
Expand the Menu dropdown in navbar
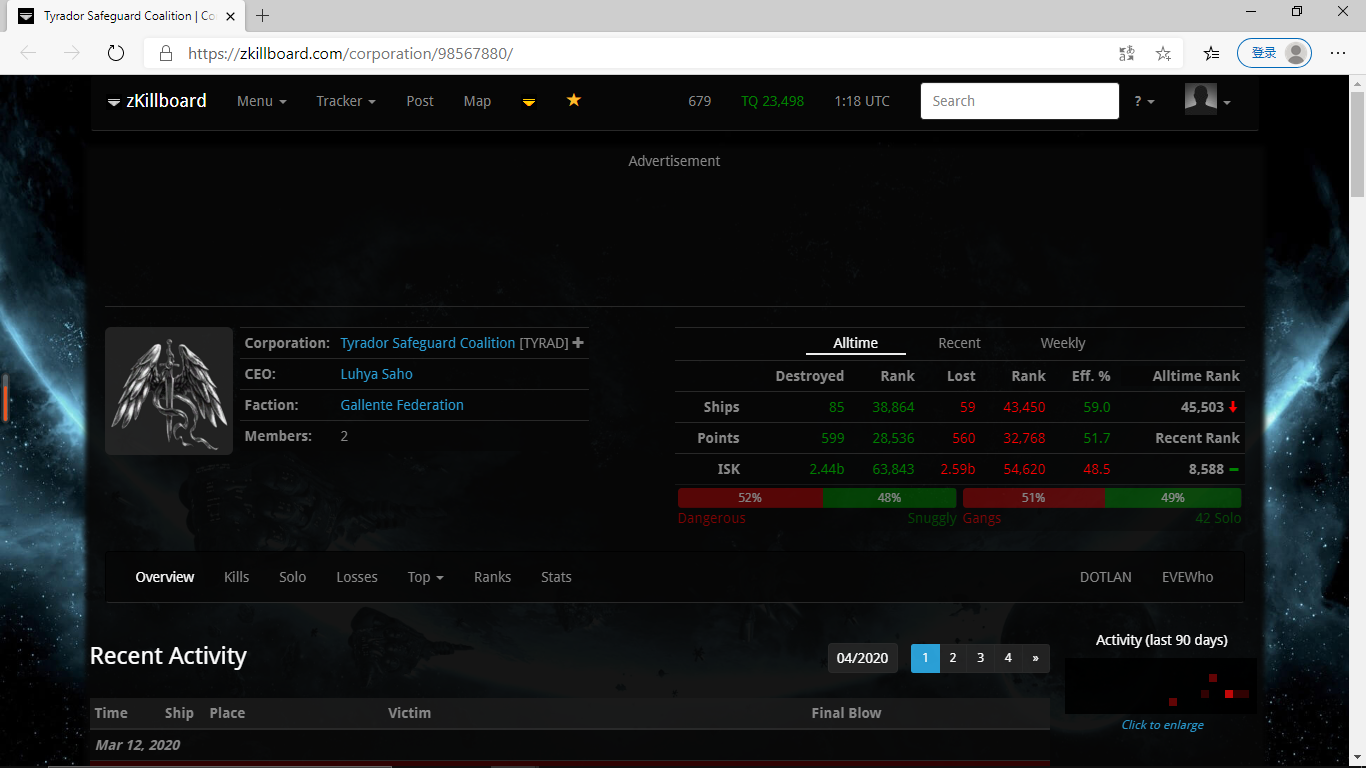point(261,101)
